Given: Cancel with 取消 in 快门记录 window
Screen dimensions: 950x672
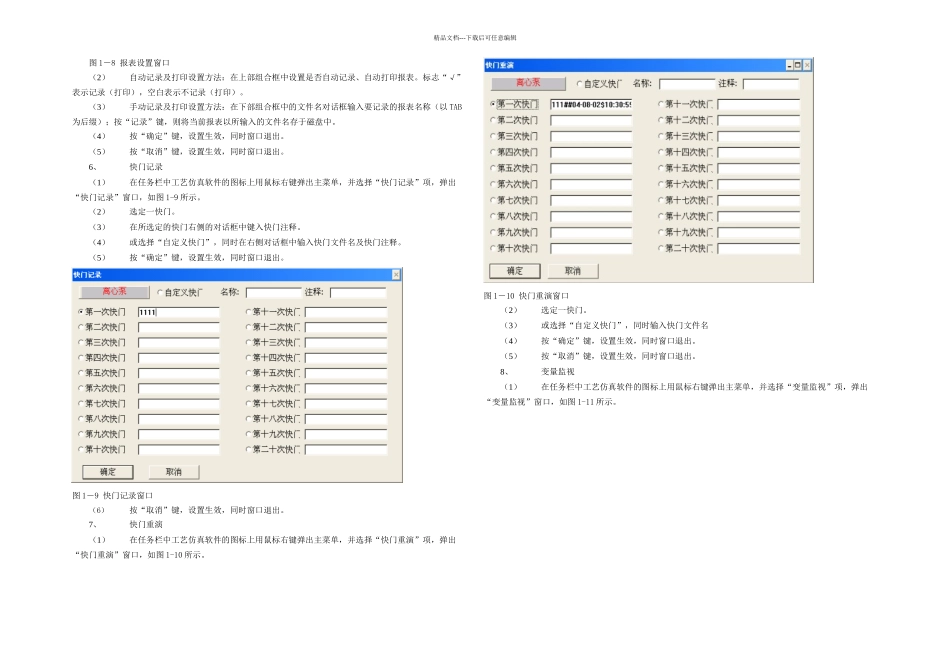Looking at the screenshot, I should tap(174, 472).
